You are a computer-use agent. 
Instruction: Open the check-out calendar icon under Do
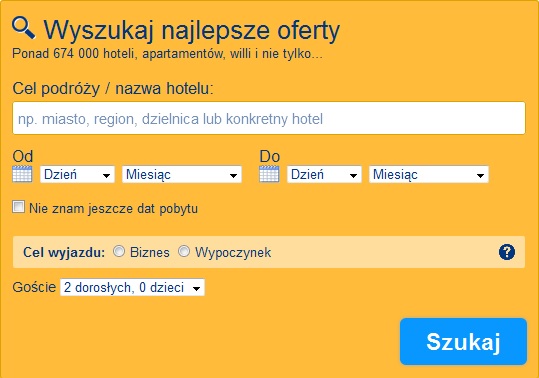point(269,174)
